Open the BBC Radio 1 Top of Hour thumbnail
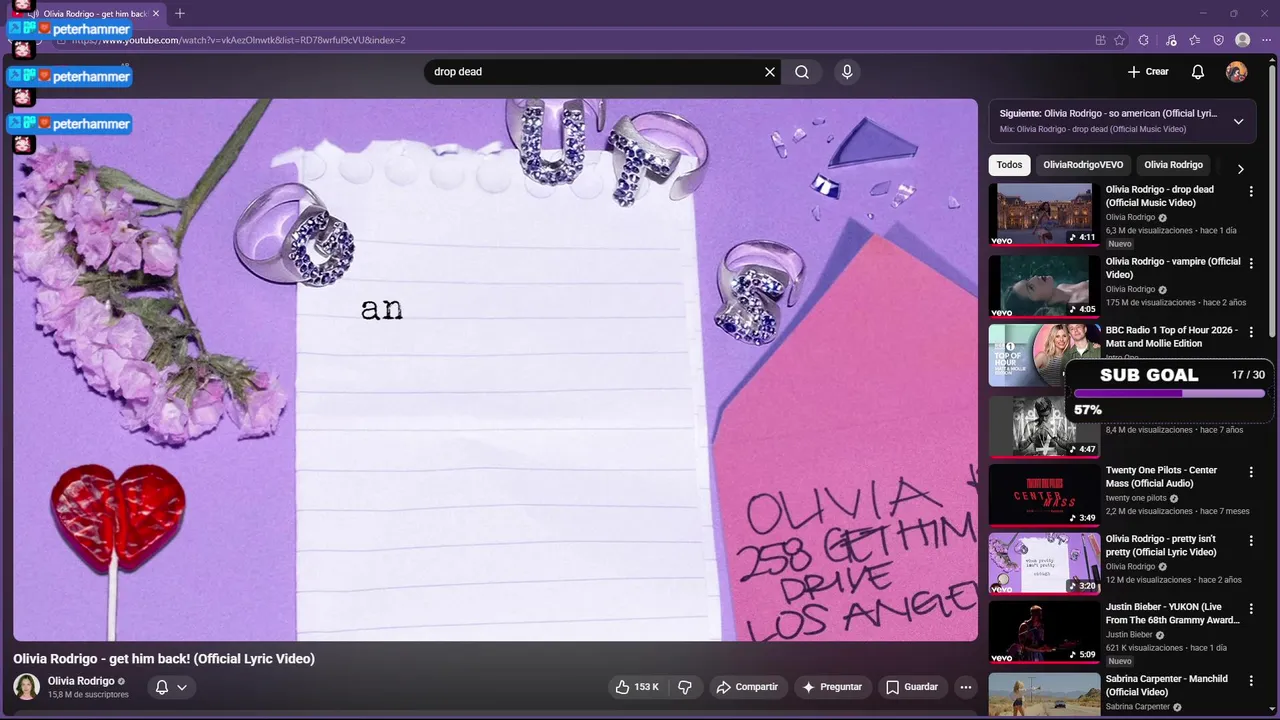The width and height of the screenshot is (1280, 720). (x=1028, y=355)
